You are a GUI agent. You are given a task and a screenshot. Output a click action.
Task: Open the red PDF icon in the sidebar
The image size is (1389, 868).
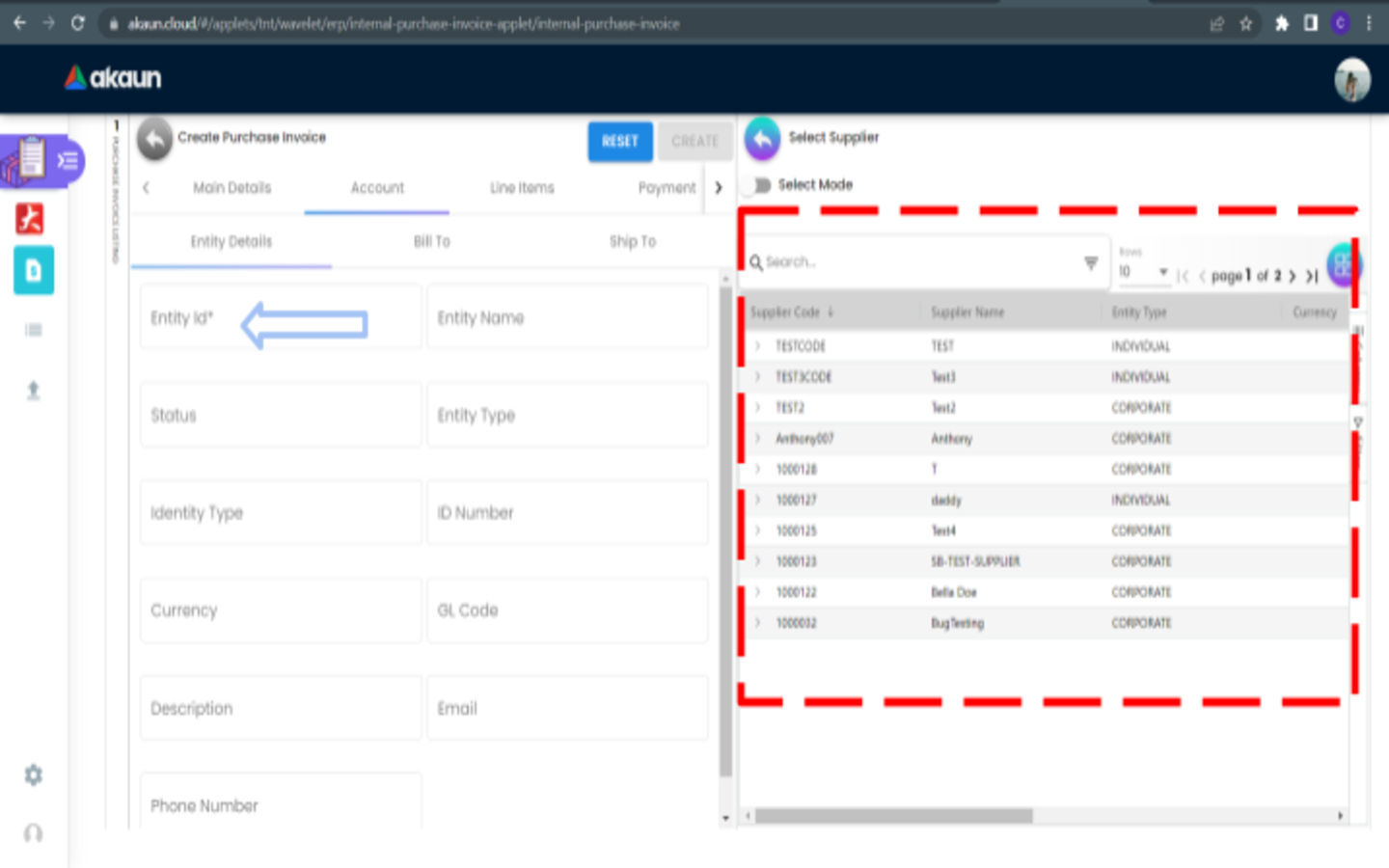tap(30, 219)
